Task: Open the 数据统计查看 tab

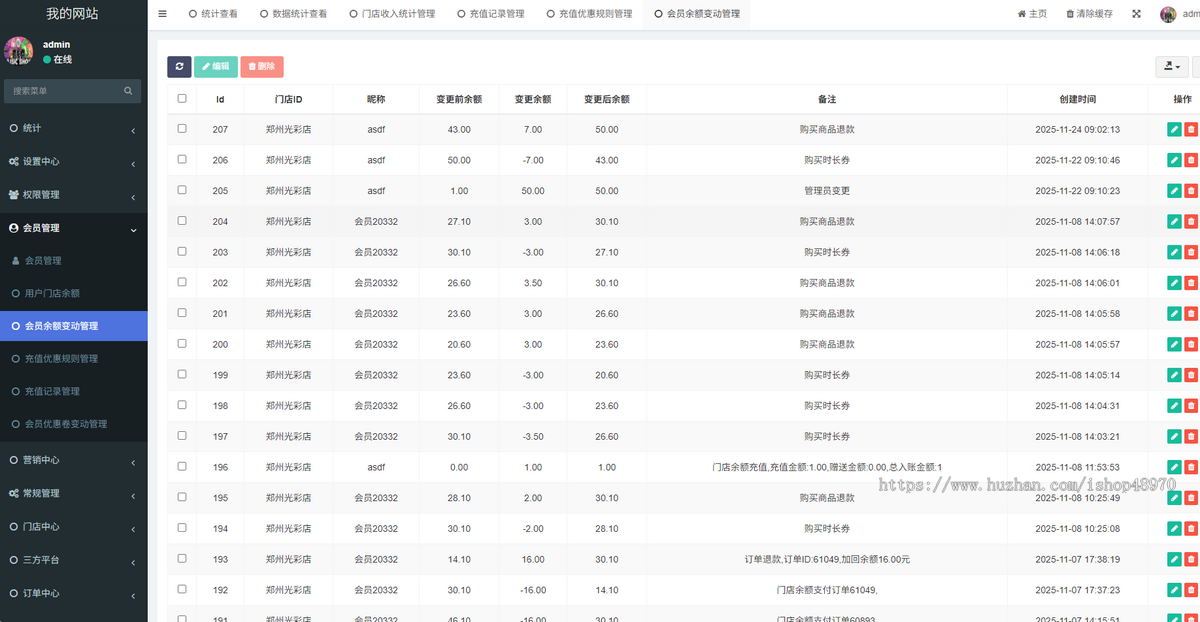Action: coord(300,14)
